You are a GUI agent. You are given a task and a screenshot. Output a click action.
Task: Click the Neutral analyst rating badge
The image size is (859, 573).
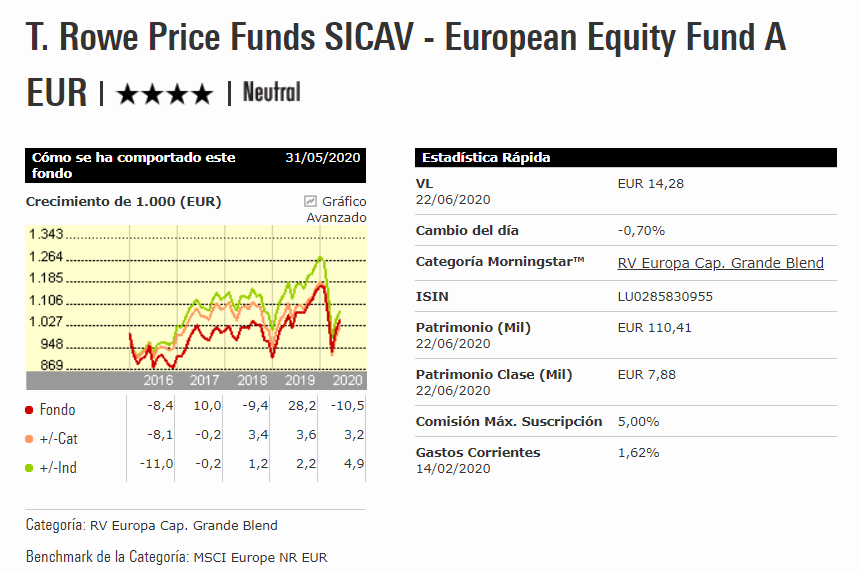[x=271, y=93]
